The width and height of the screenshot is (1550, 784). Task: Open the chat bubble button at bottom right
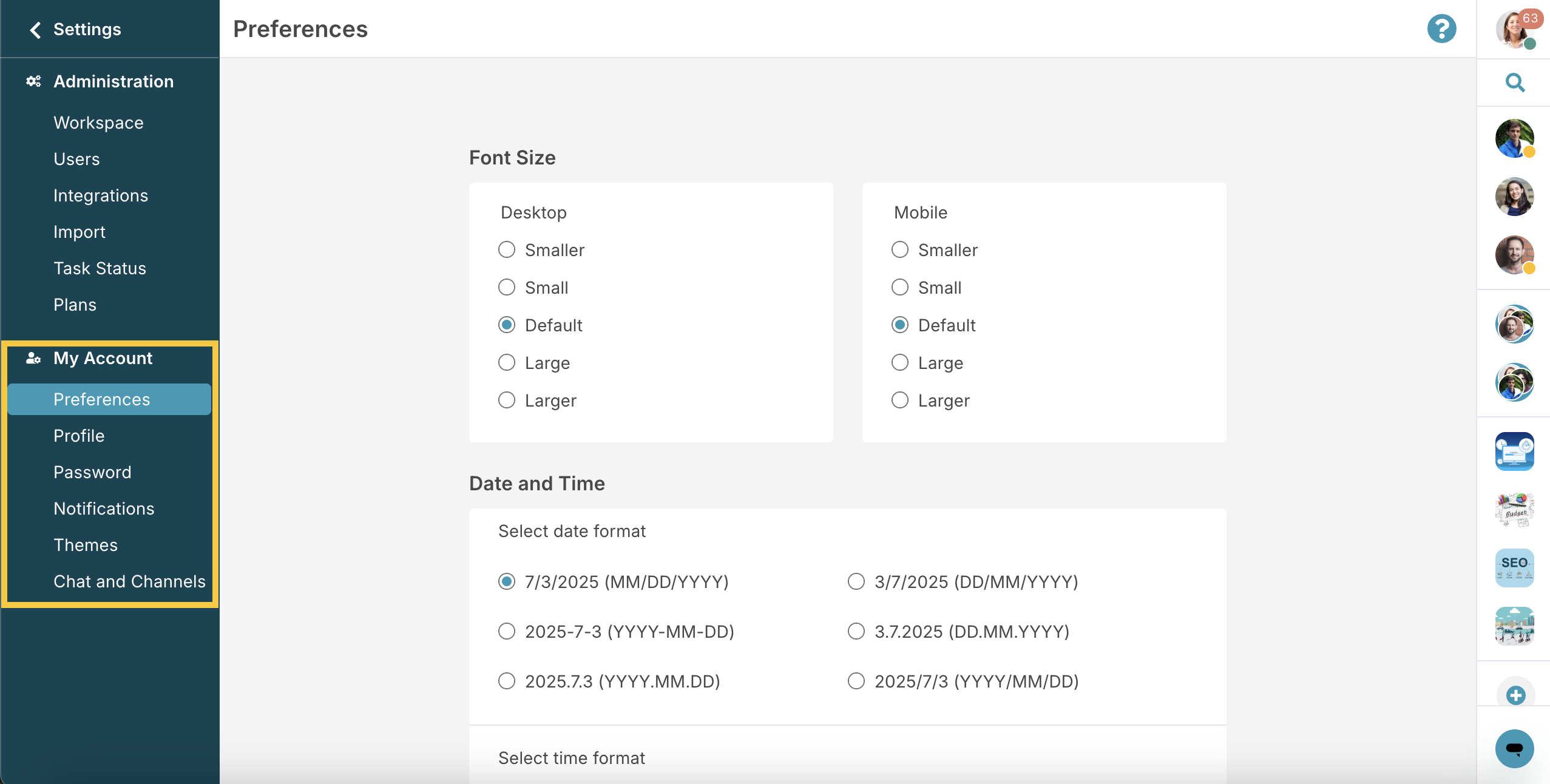coord(1515,749)
